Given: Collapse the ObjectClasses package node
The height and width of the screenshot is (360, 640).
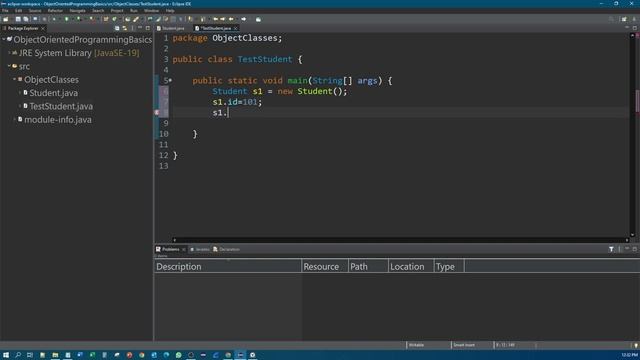Looking at the screenshot, I should pyautogui.click(x=15, y=80).
